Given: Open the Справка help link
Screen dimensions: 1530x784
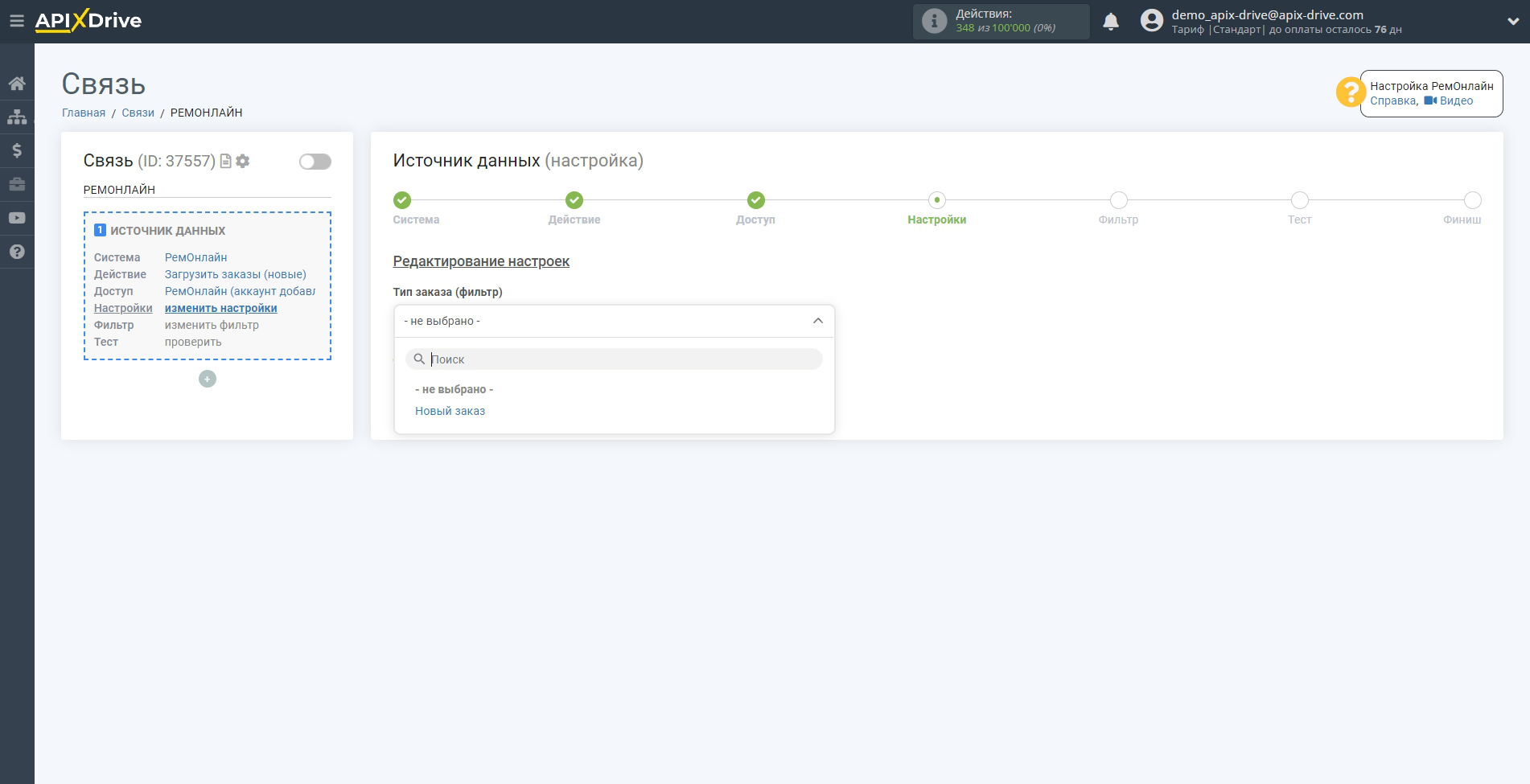Looking at the screenshot, I should 1393,101.
